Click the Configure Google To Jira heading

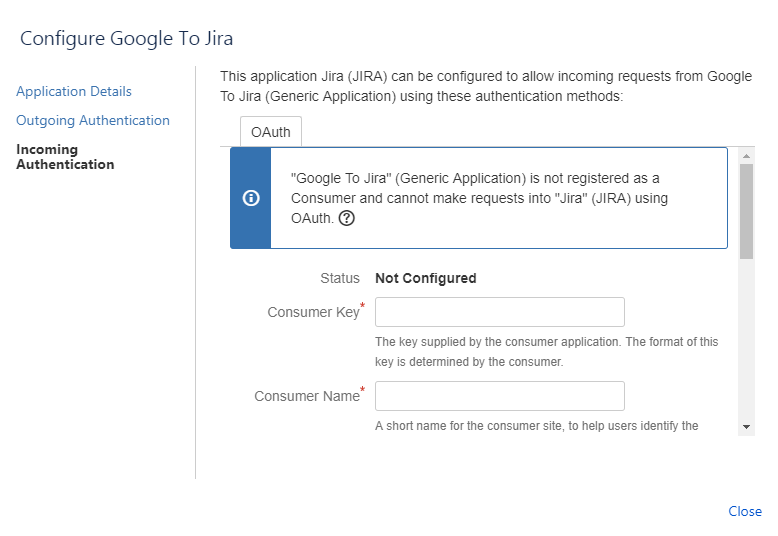127,38
